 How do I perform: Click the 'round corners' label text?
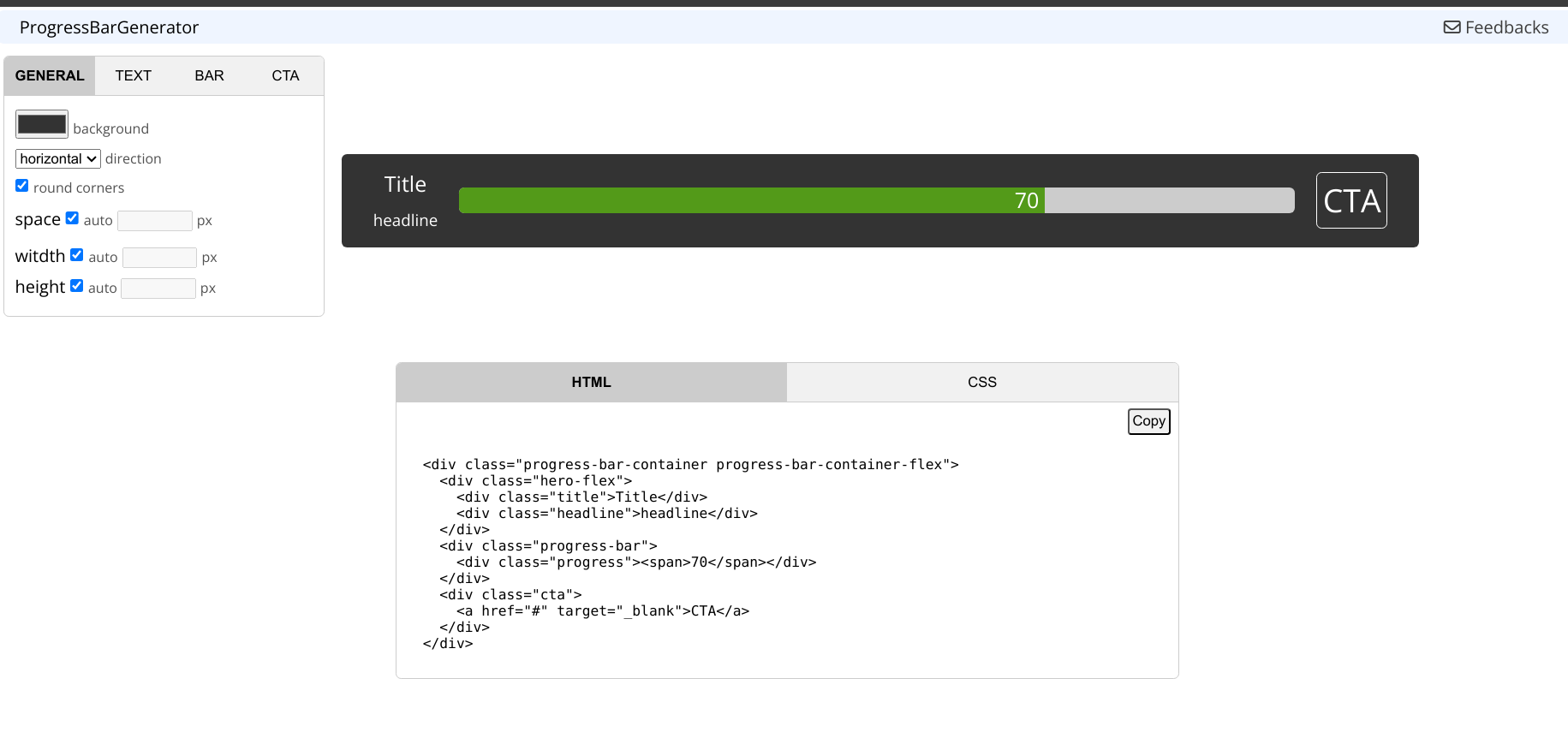point(79,187)
